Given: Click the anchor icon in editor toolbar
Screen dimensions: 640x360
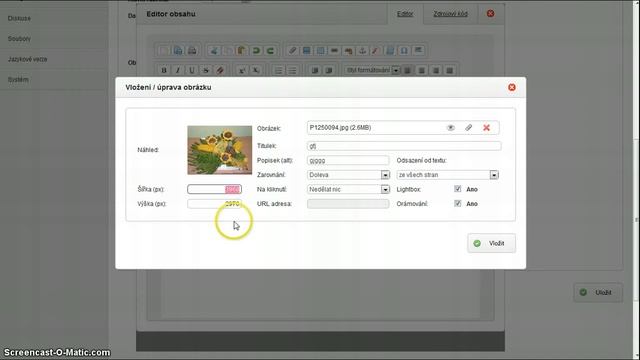Looking at the screenshot, I should click(362, 51).
